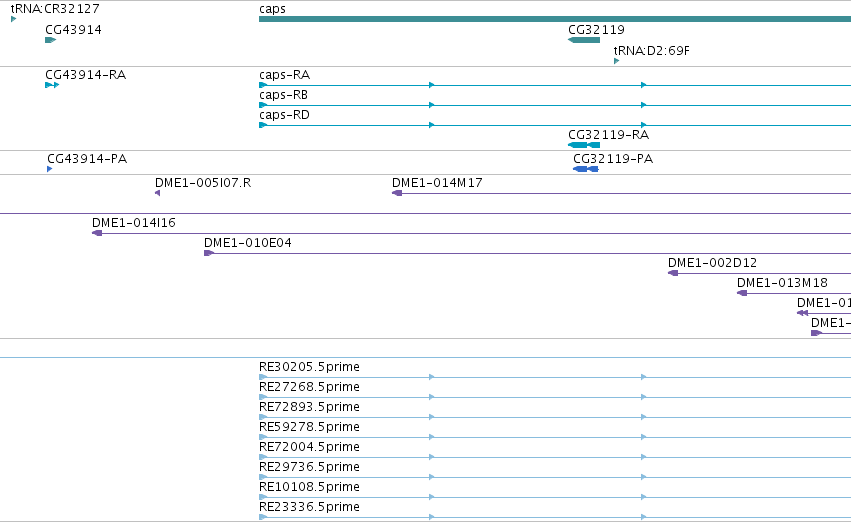Select the caps-RB transcript label
Viewport: 851px width, 522px height.
283,94
